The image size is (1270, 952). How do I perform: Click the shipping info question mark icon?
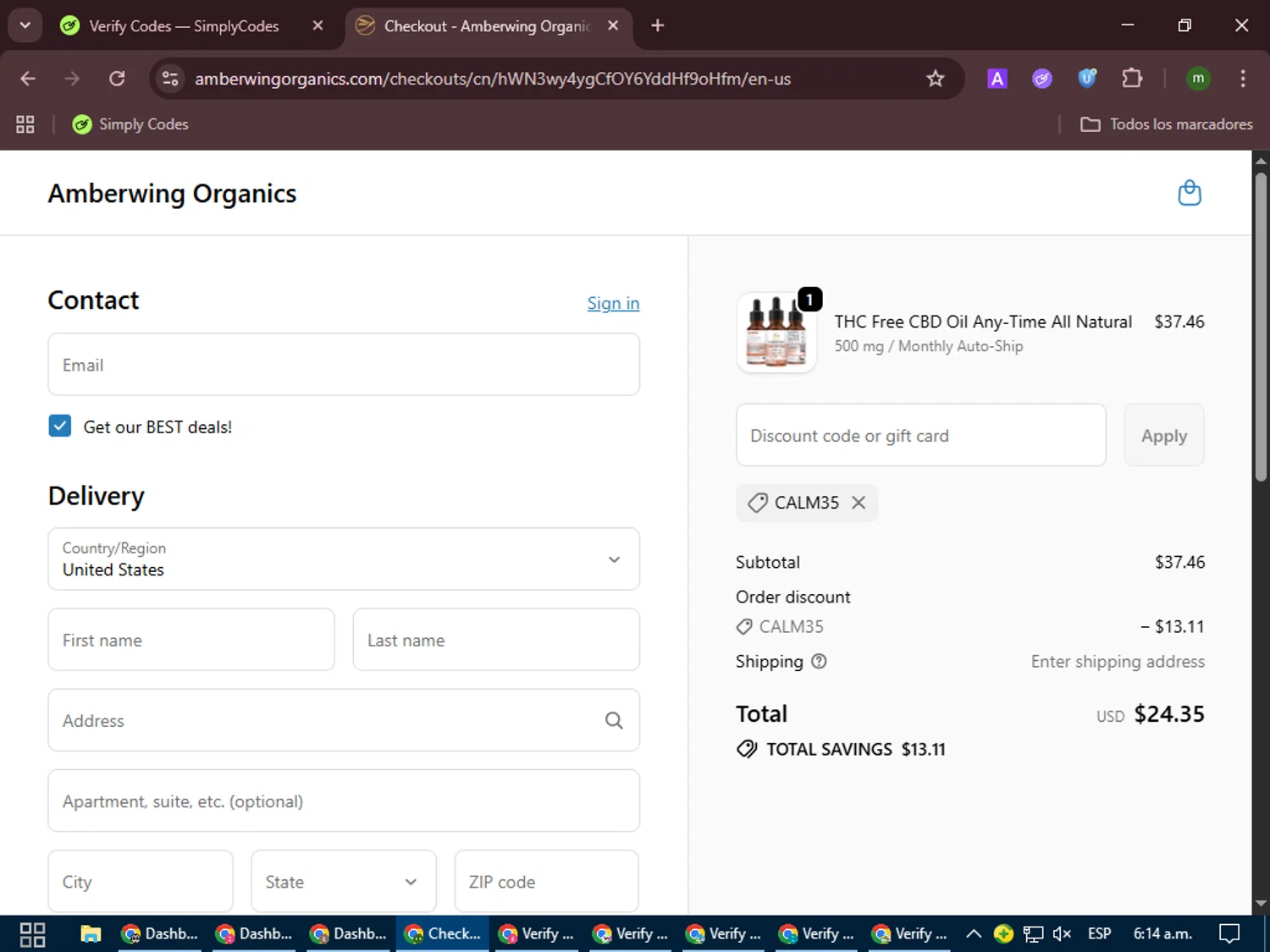[x=819, y=662]
